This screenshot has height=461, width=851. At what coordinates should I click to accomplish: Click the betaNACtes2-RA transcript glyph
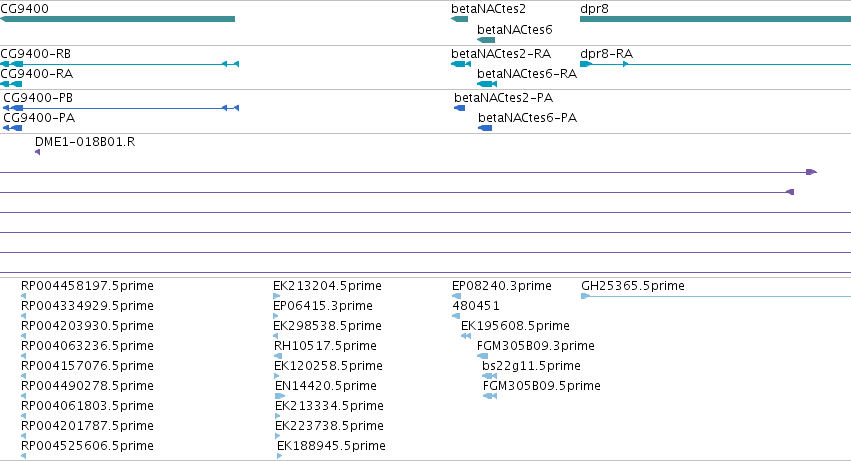click(461, 64)
